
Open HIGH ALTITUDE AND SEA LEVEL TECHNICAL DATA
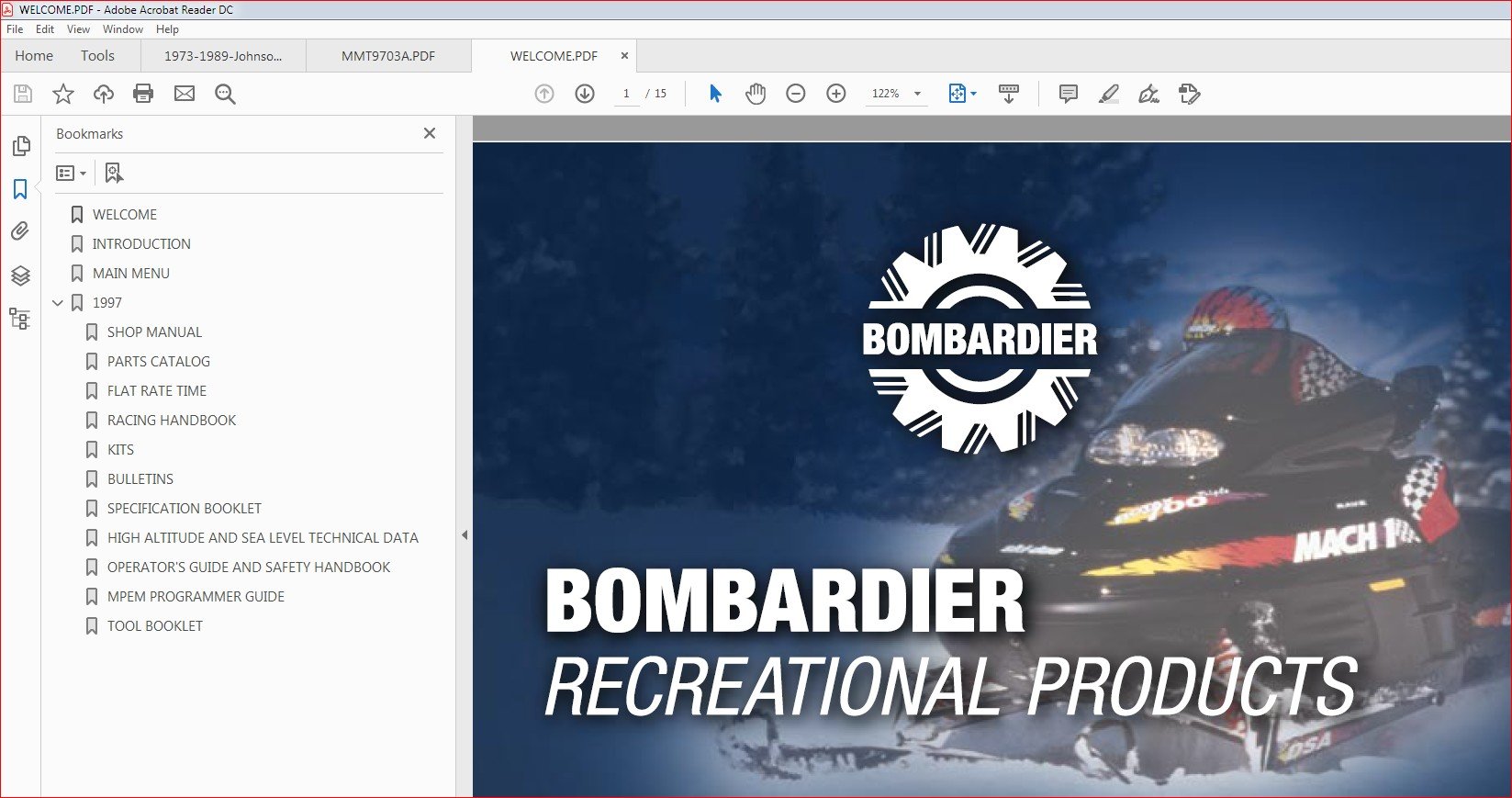263,538
